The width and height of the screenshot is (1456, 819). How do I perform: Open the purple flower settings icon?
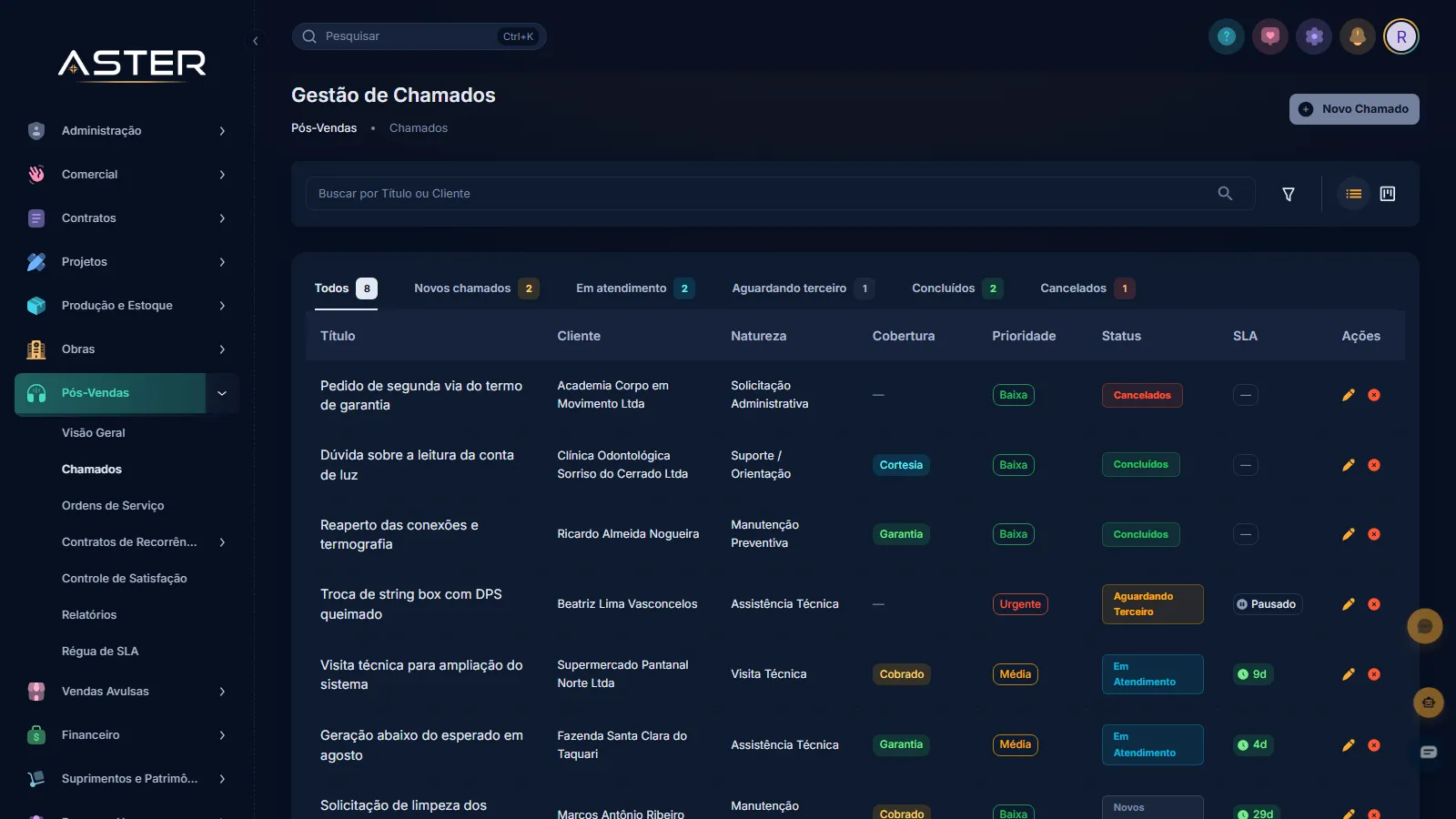(x=1314, y=36)
